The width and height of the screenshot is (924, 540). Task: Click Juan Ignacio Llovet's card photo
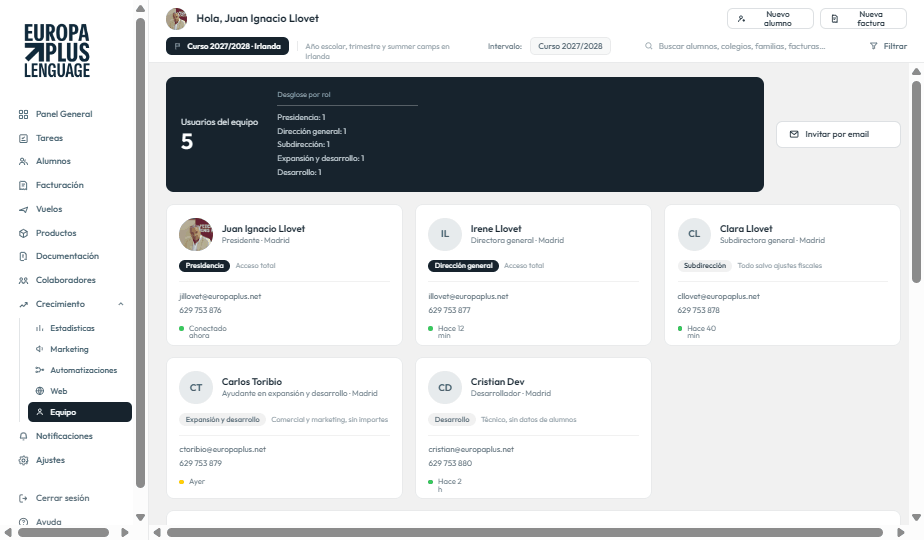196,235
